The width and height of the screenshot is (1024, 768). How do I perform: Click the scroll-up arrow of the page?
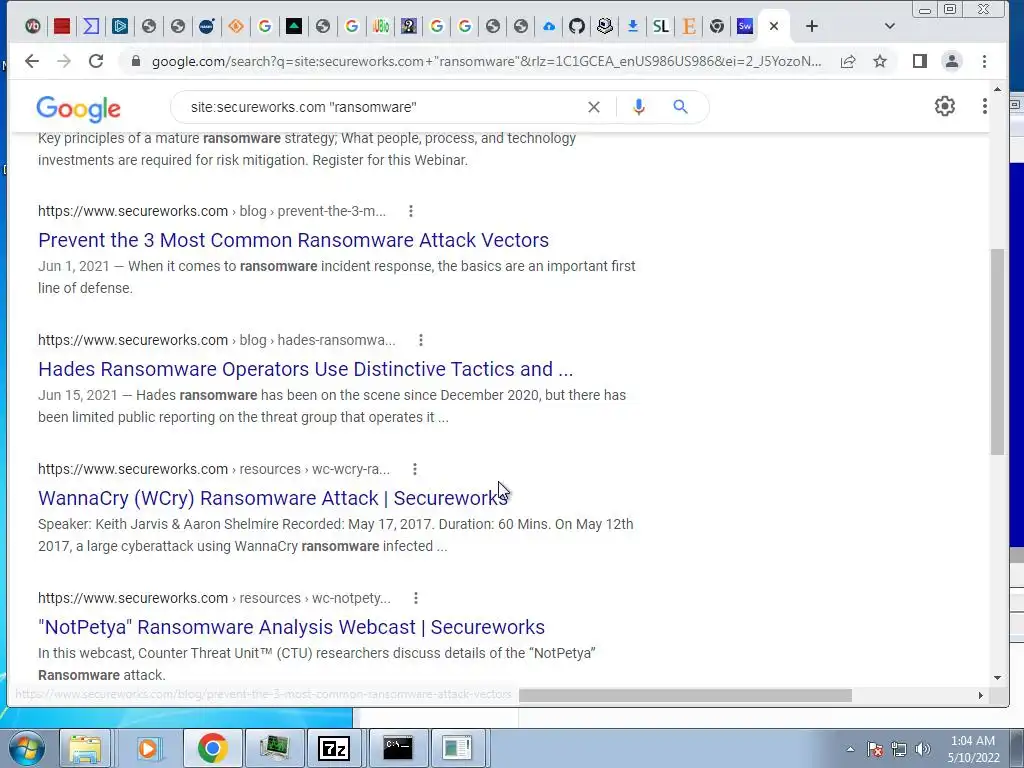(x=997, y=89)
